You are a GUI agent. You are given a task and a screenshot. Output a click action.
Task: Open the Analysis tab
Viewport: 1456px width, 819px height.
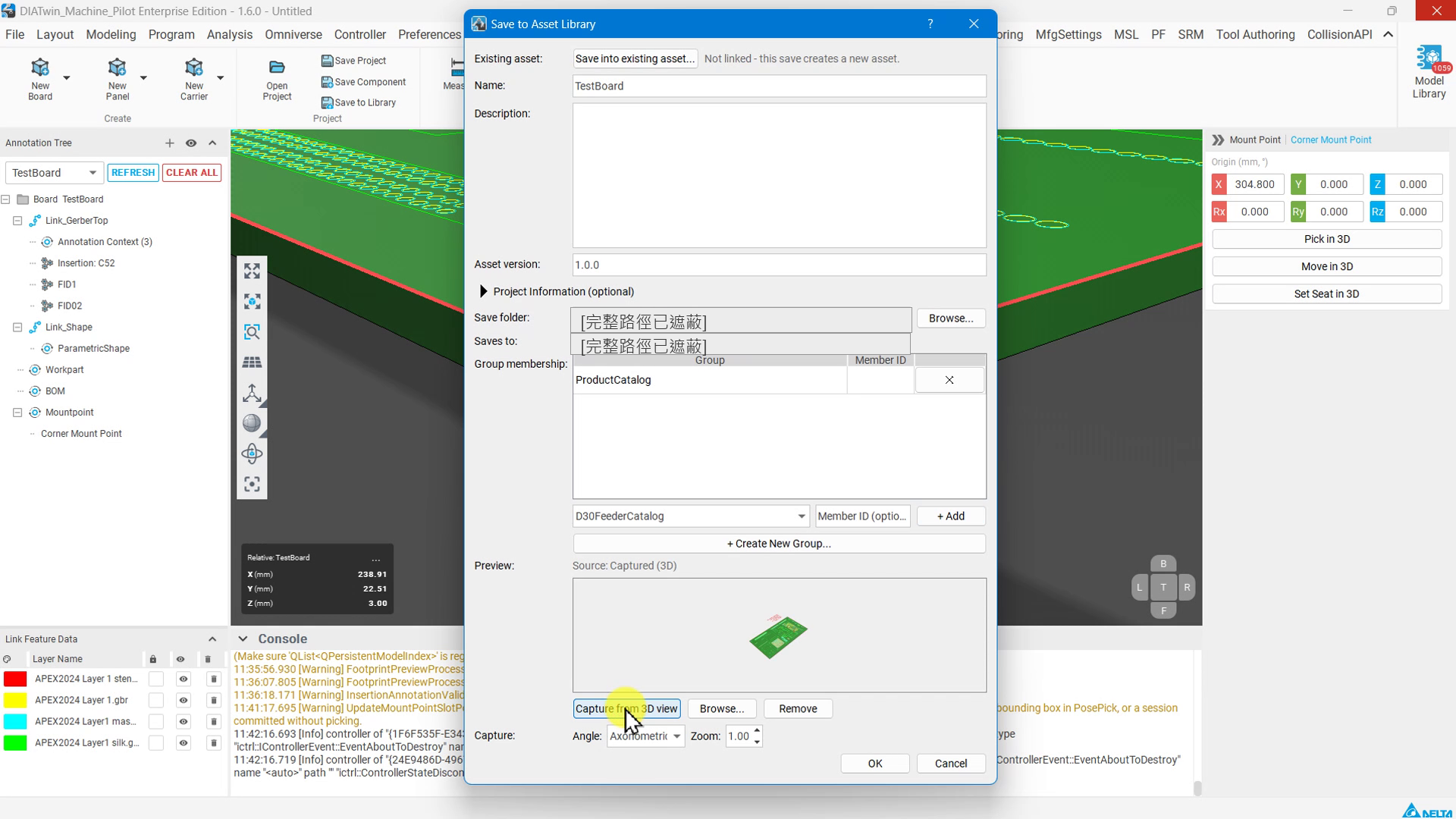(x=229, y=35)
